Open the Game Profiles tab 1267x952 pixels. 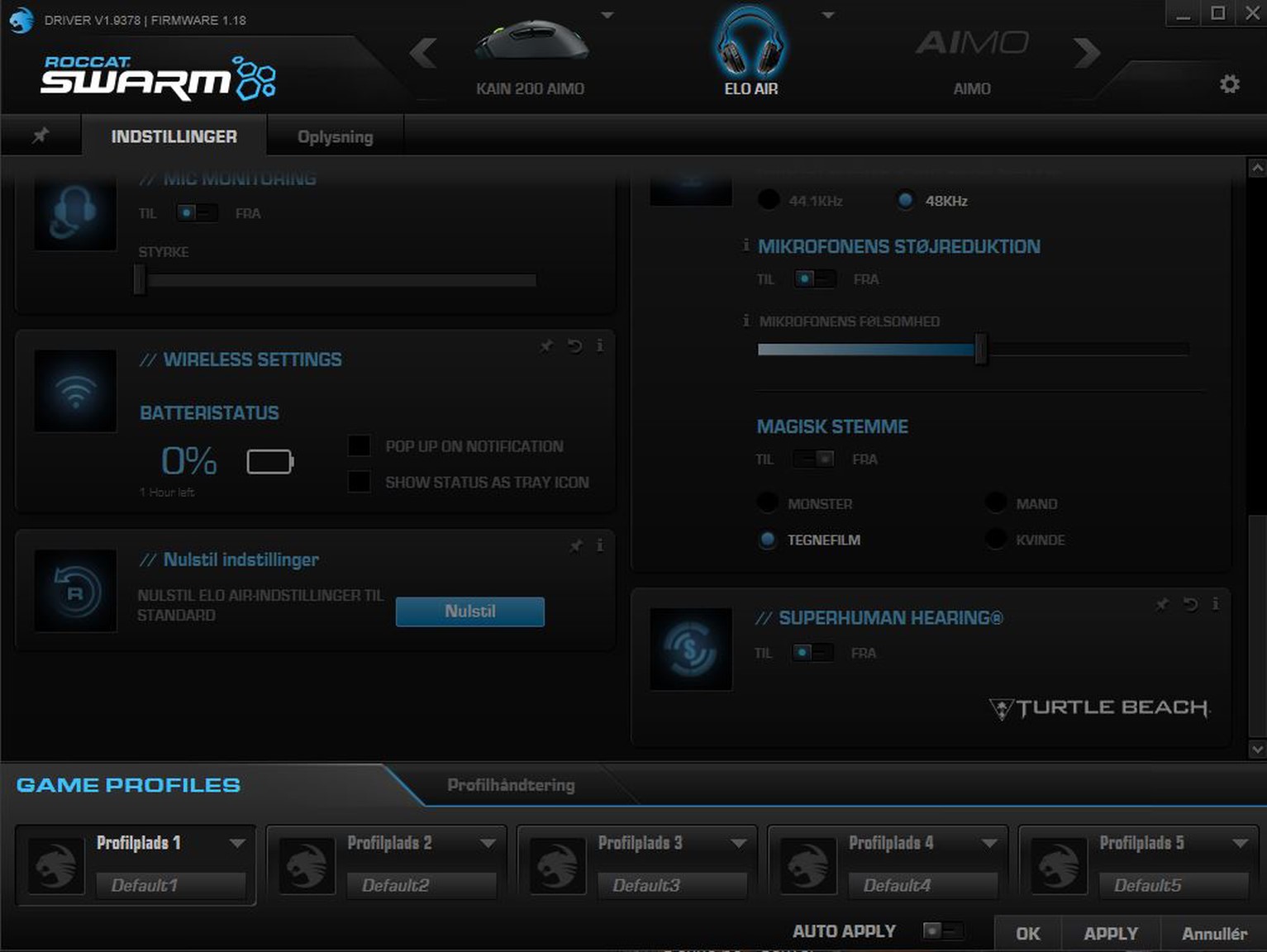tap(129, 785)
